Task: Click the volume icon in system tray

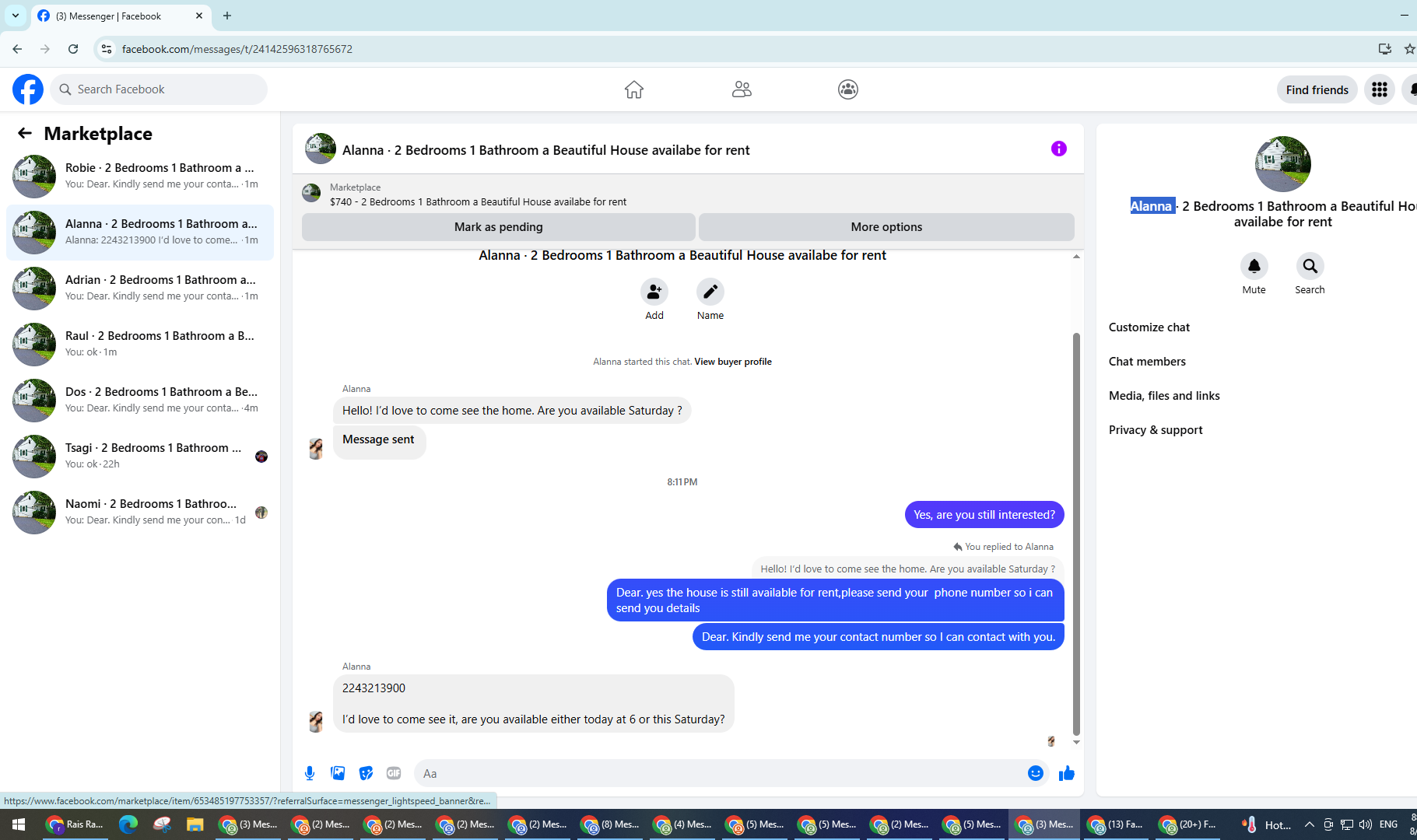Action: pos(1366,824)
